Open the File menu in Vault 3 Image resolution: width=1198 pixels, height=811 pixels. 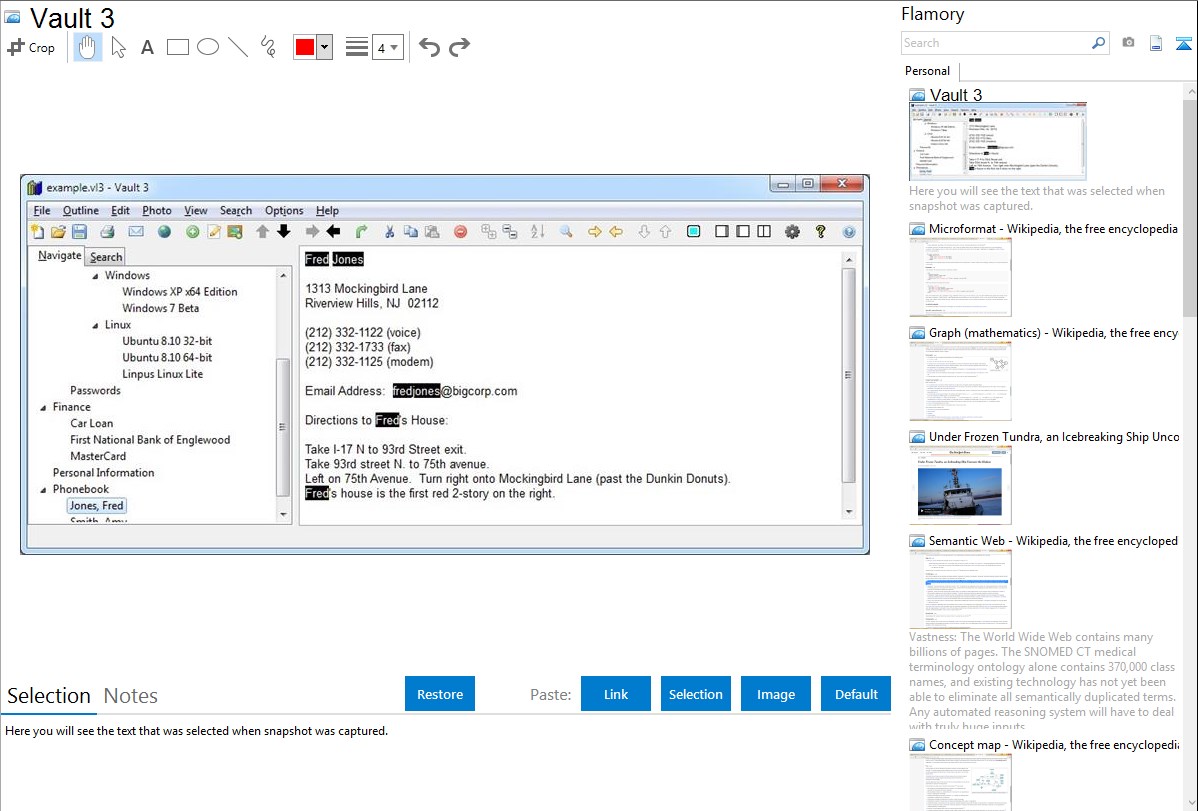coord(42,211)
